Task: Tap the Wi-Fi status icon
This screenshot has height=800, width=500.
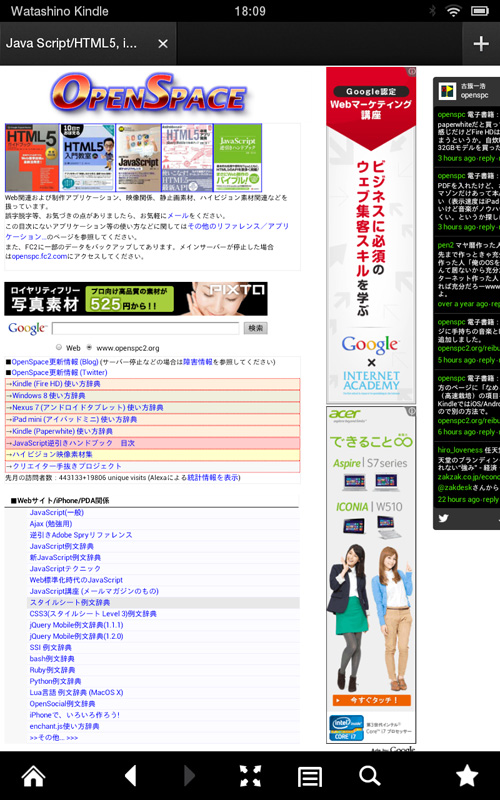Action: tap(453, 11)
